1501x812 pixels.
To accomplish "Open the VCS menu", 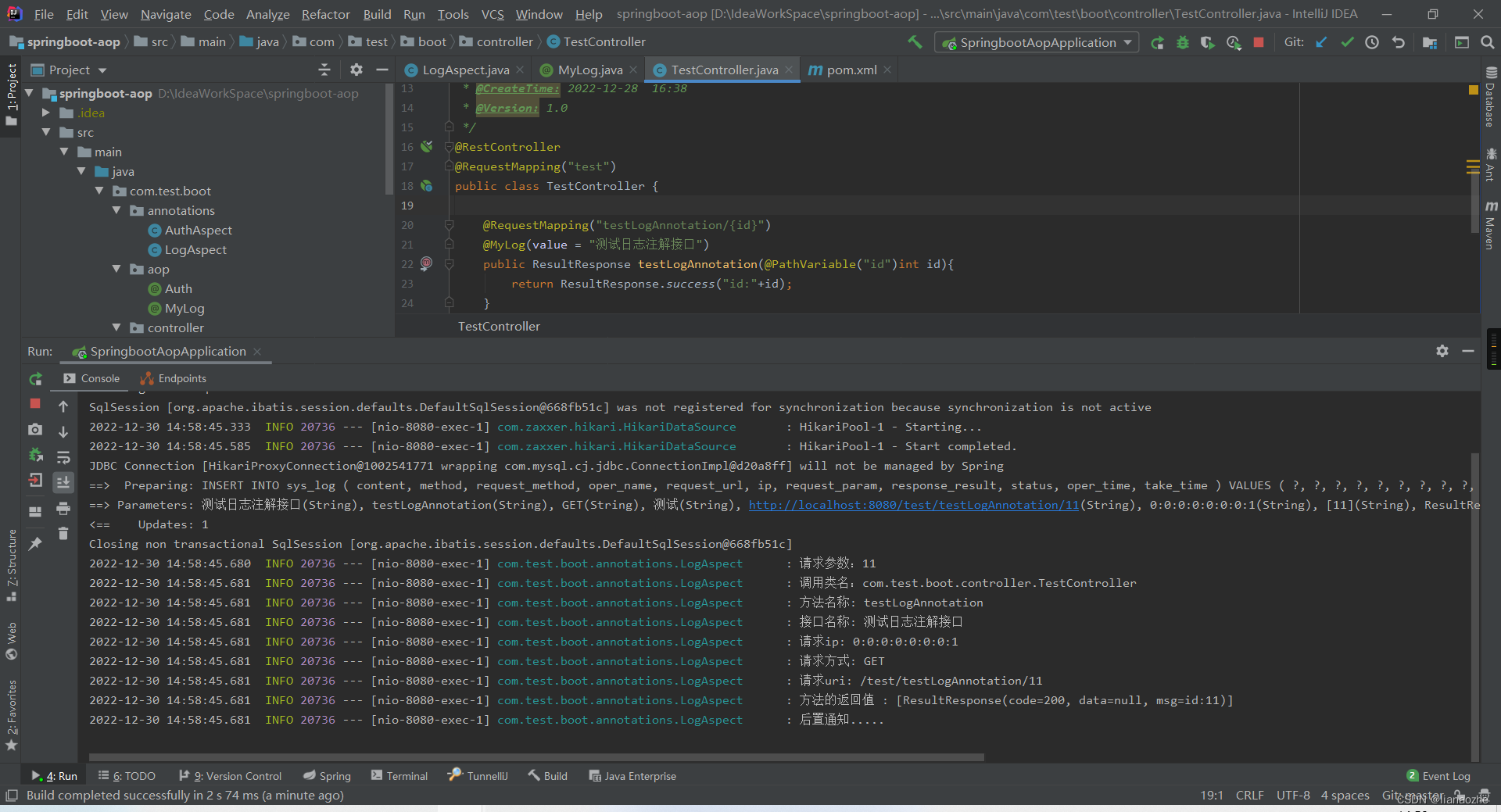I will (493, 14).
